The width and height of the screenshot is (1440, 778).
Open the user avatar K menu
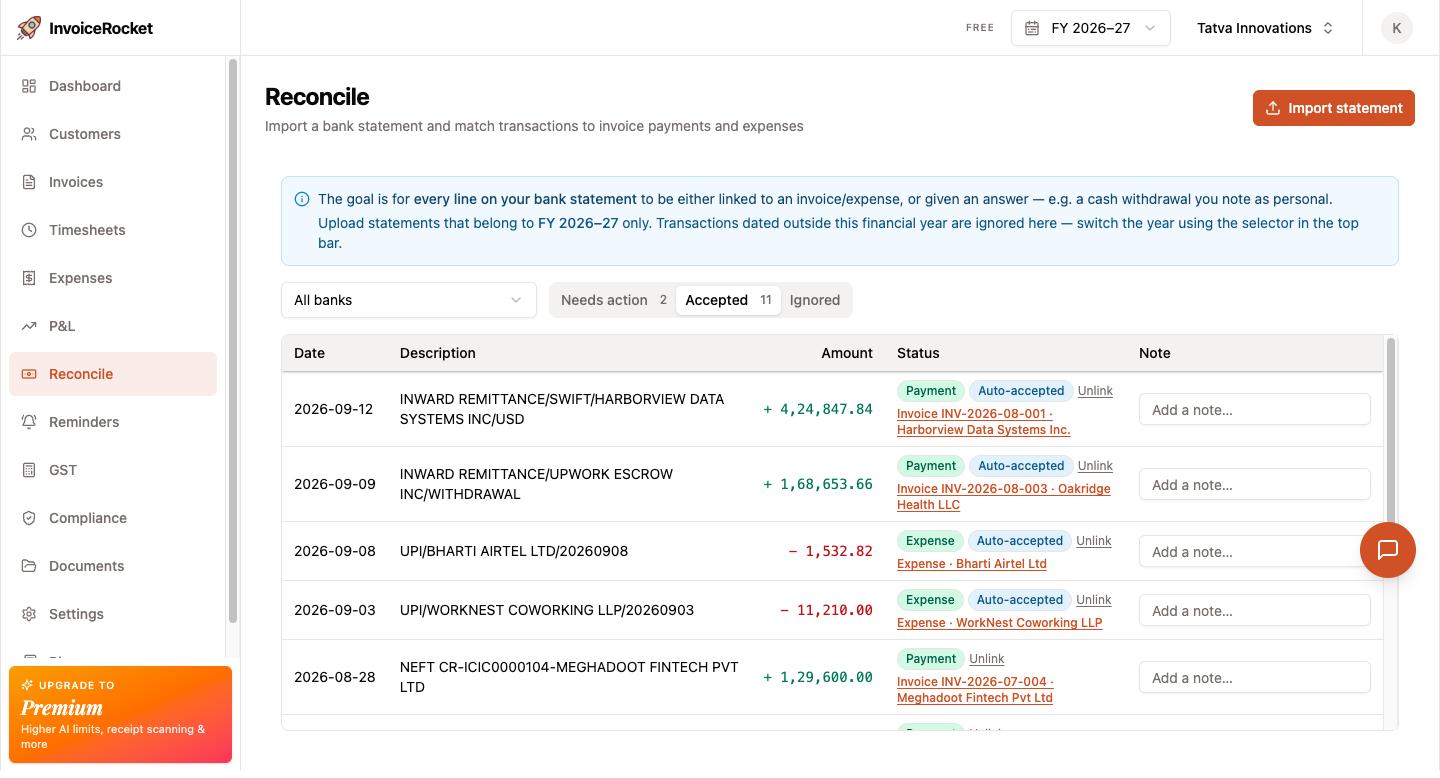[x=1397, y=28]
